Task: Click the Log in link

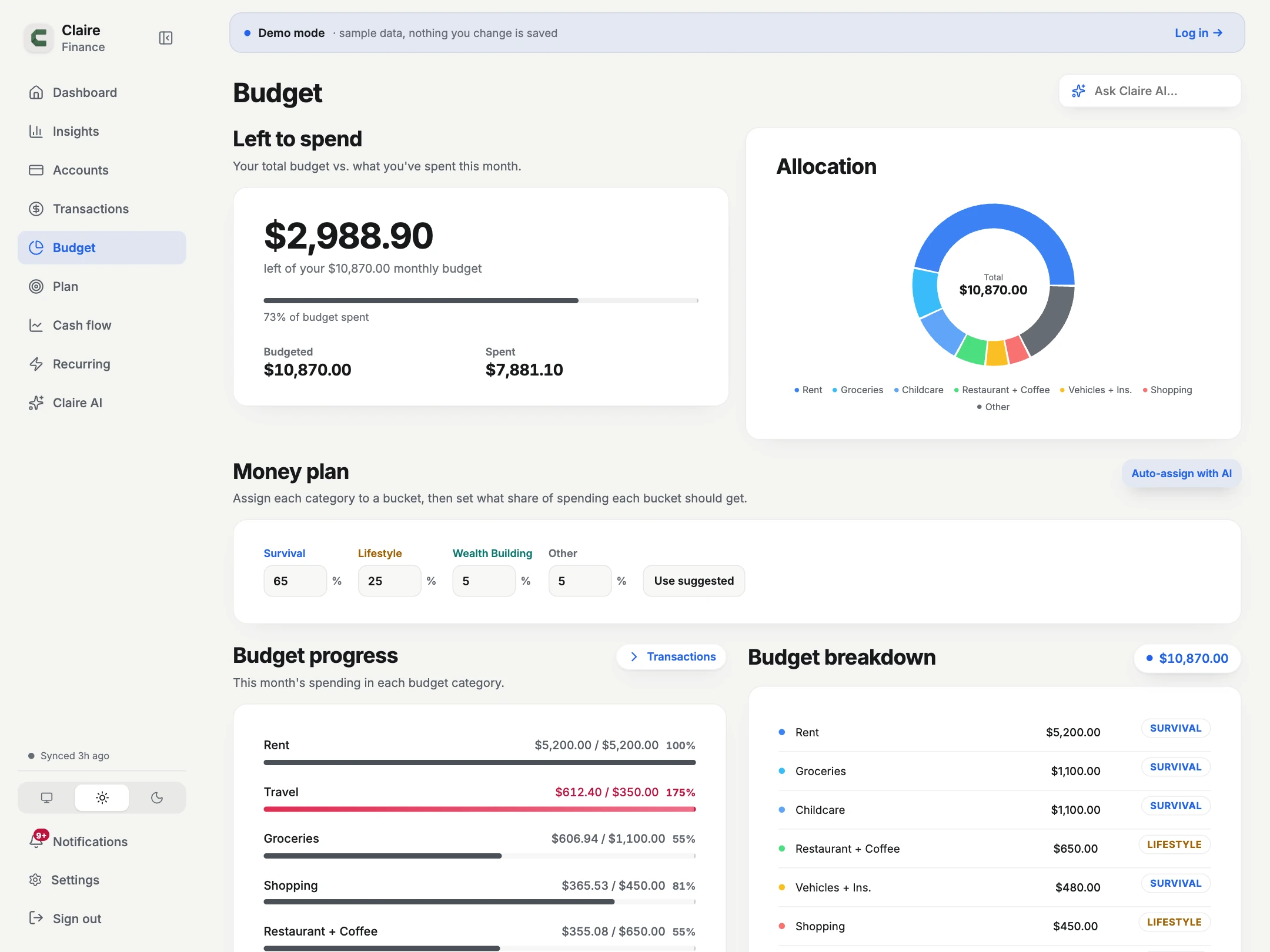Action: click(x=1198, y=33)
